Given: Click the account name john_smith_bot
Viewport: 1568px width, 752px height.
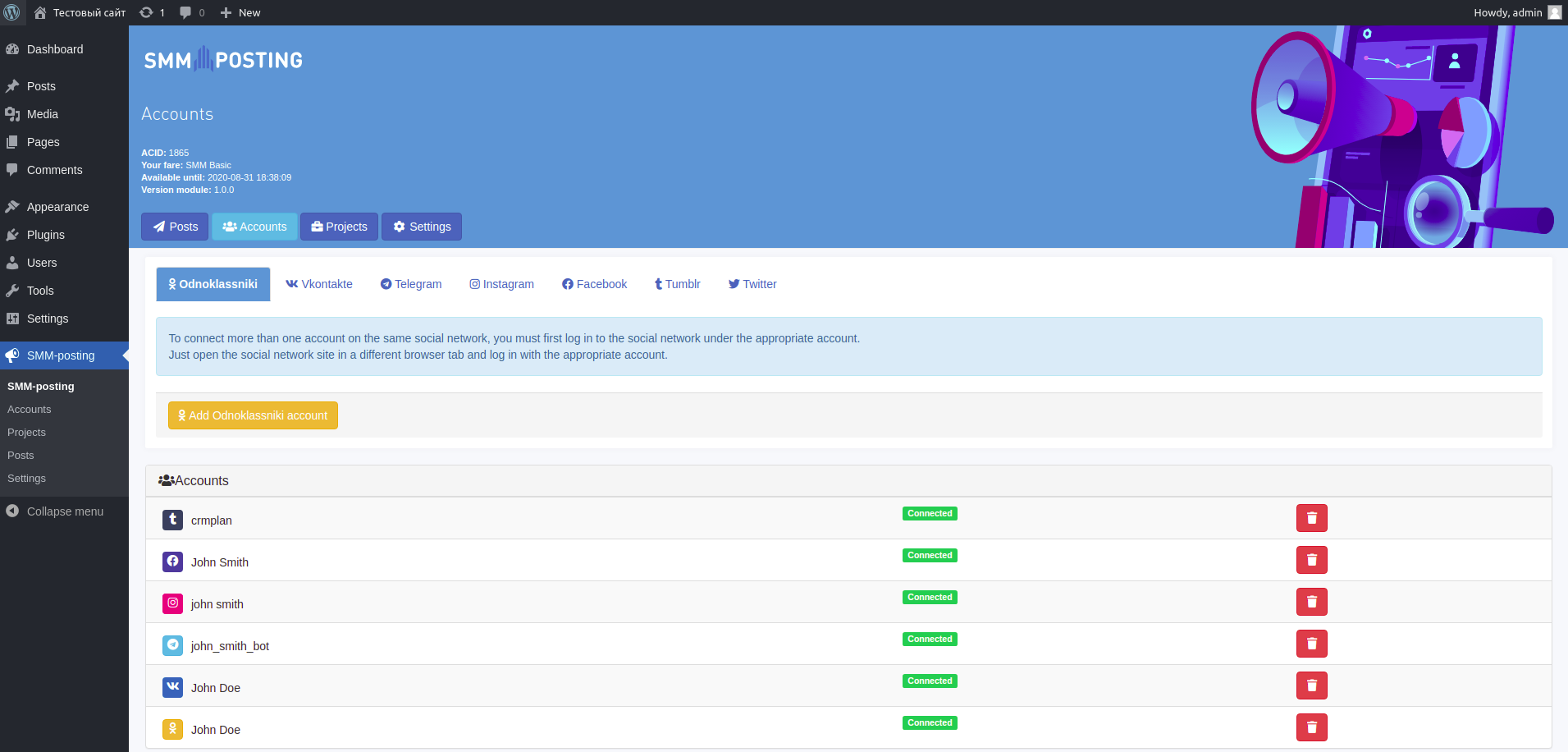Looking at the screenshot, I should pos(230,646).
